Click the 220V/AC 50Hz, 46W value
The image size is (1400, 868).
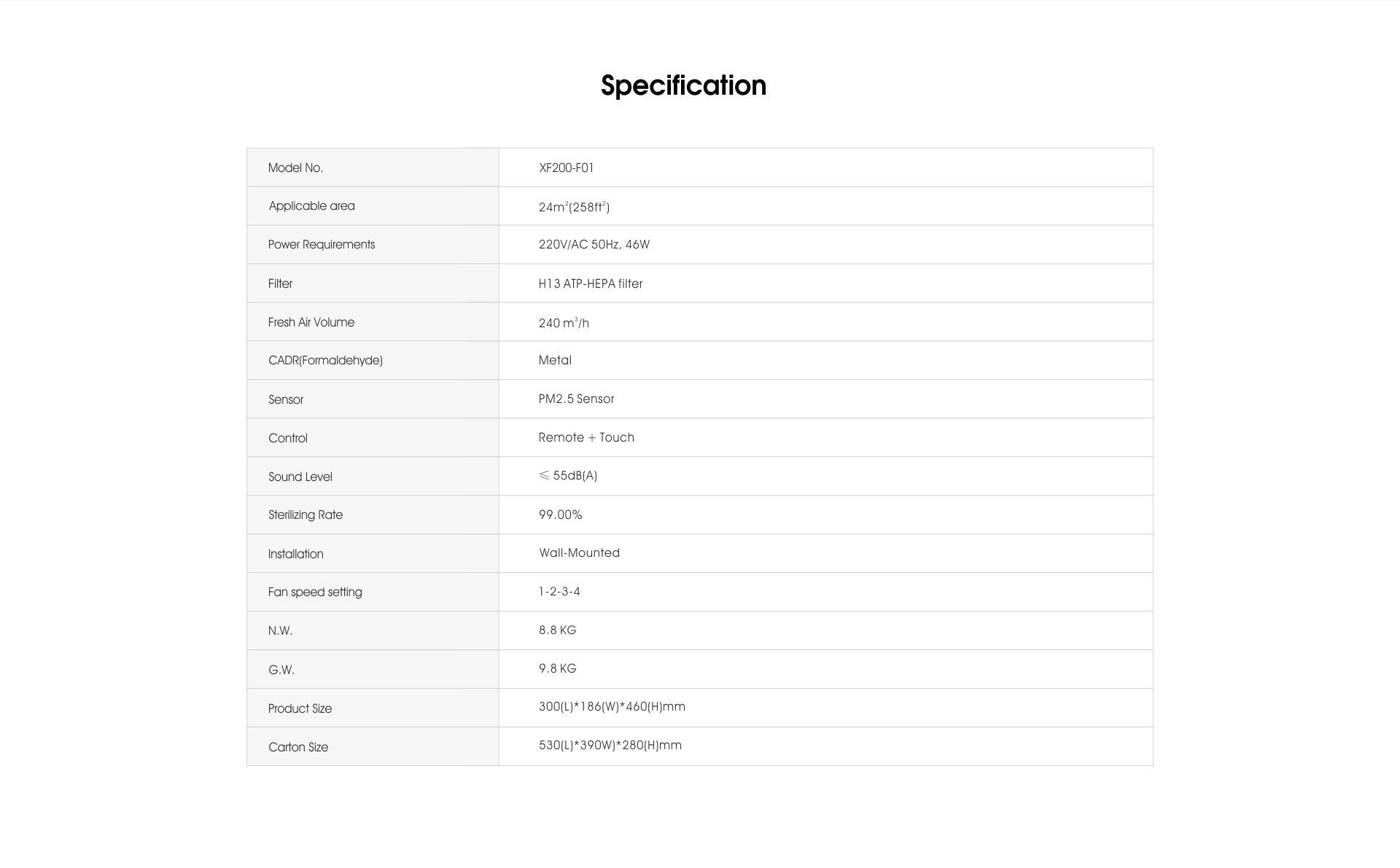pos(594,245)
